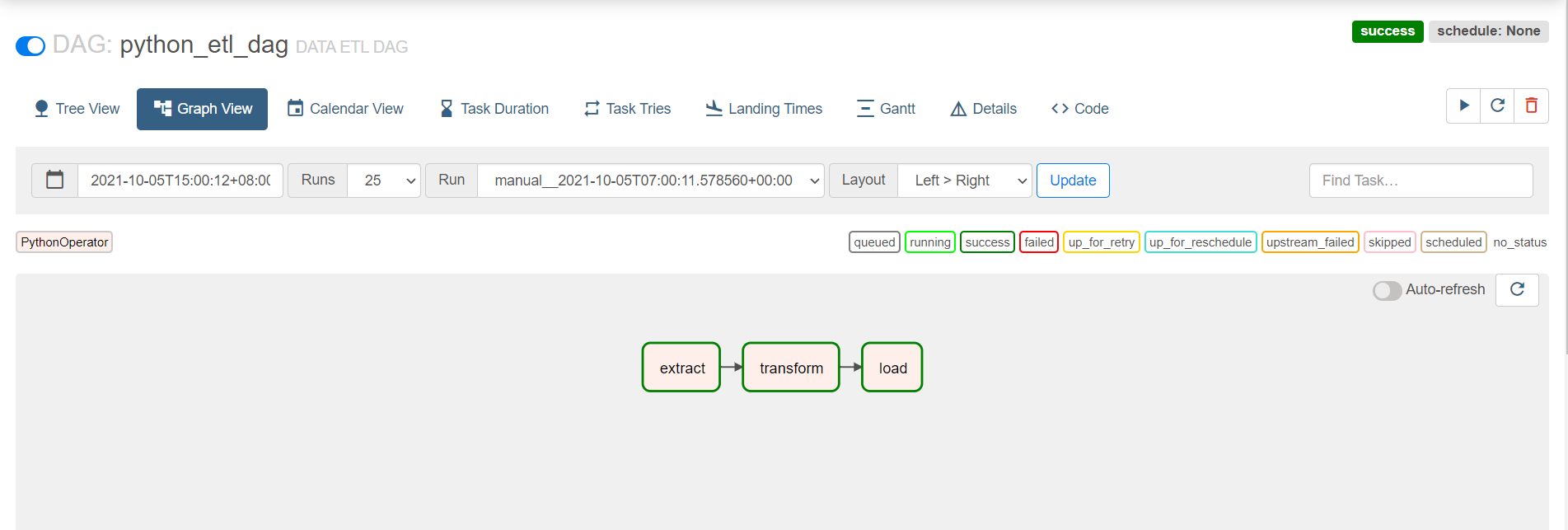Open Landing Times tab
The height and width of the screenshot is (530, 1568).
(764, 109)
